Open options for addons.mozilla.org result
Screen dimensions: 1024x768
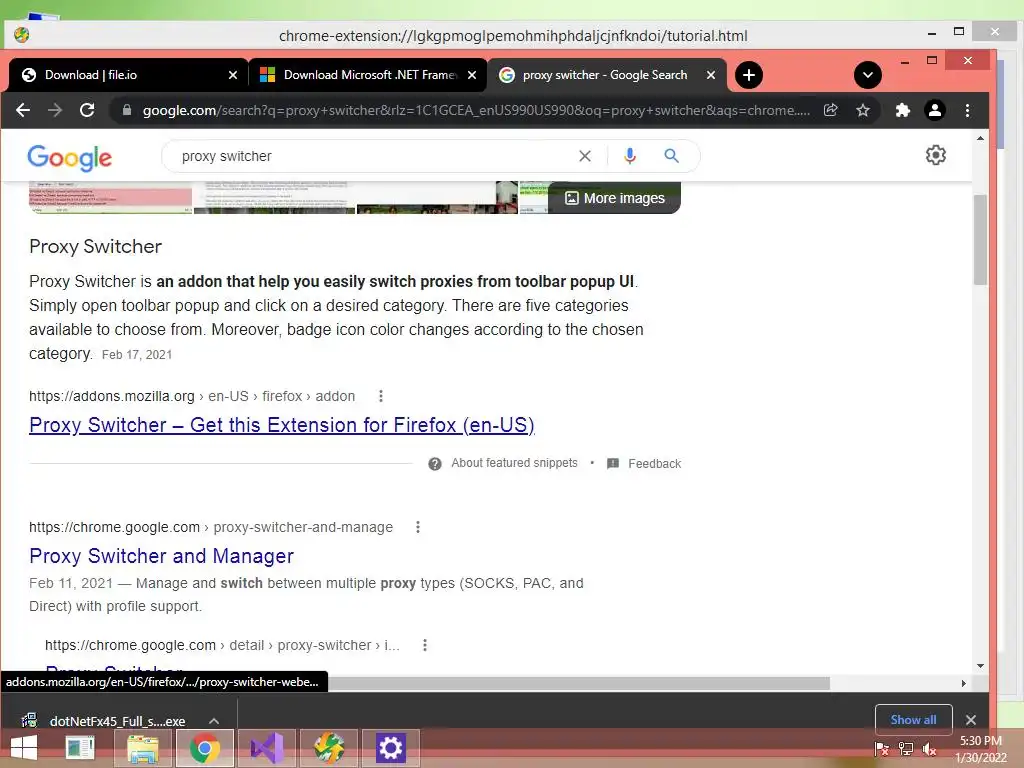tap(381, 396)
